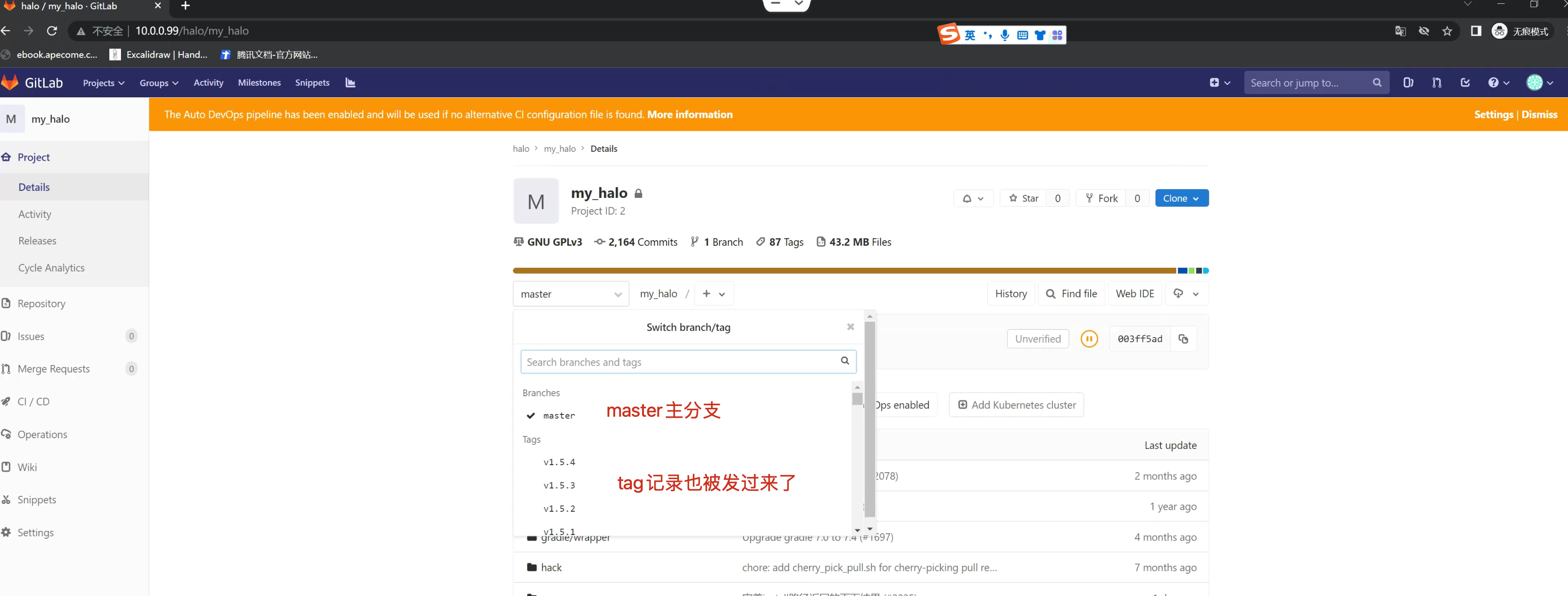Open the Issues icon in top navbar
The height and width of the screenshot is (596, 1568).
(x=1408, y=83)
